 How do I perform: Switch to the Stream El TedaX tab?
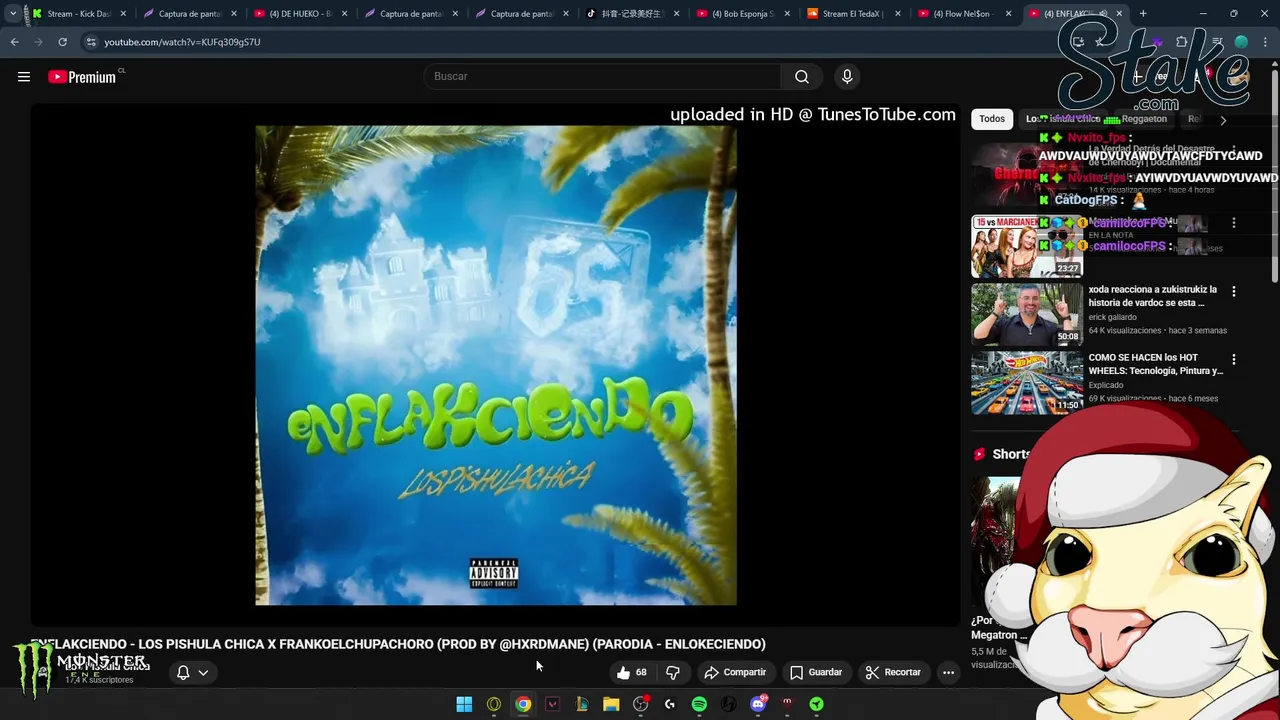[x=852, y=14]
